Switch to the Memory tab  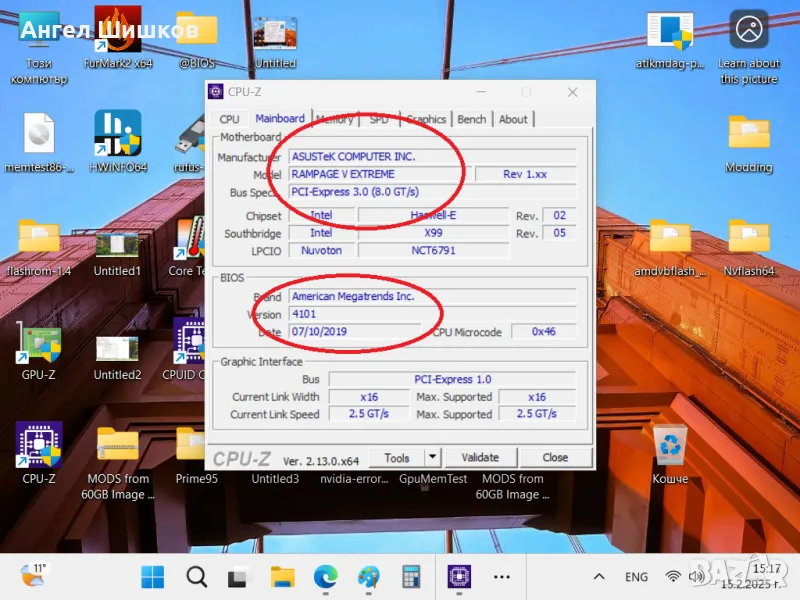coord(335,119)
